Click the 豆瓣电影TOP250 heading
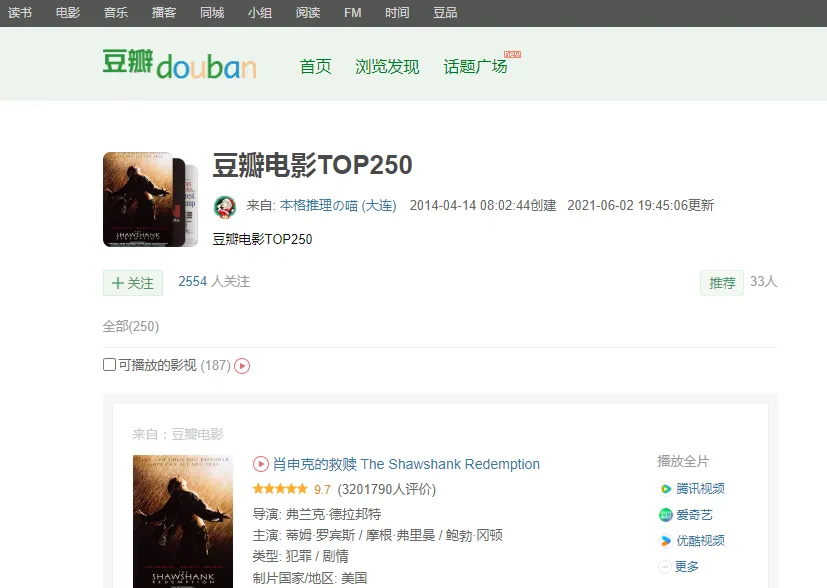Image resolution: width=827 pixels, height=588 pixels. tap(312, 165)
